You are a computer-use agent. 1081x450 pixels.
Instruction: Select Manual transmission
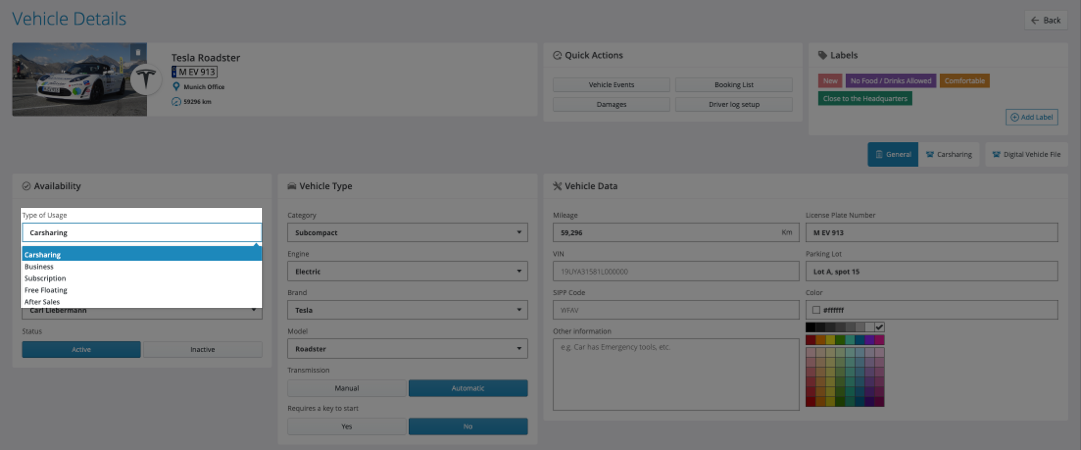tap(347, 388)
